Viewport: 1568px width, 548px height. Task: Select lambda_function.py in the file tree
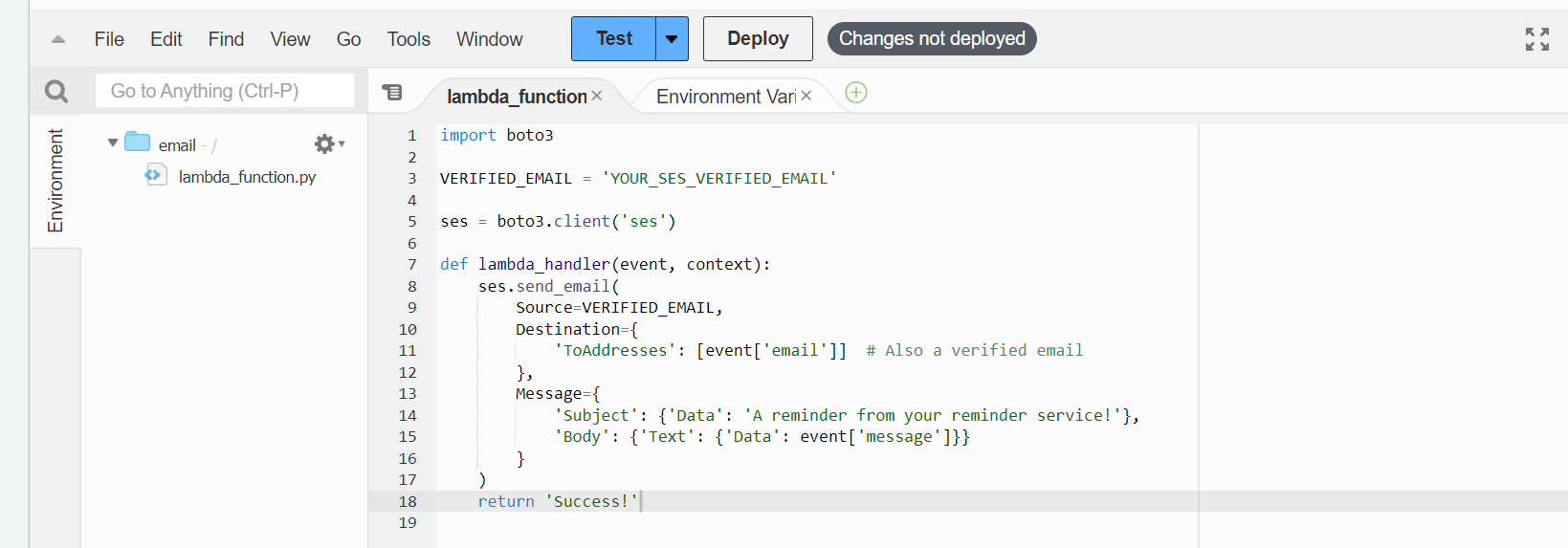(247, 177)
